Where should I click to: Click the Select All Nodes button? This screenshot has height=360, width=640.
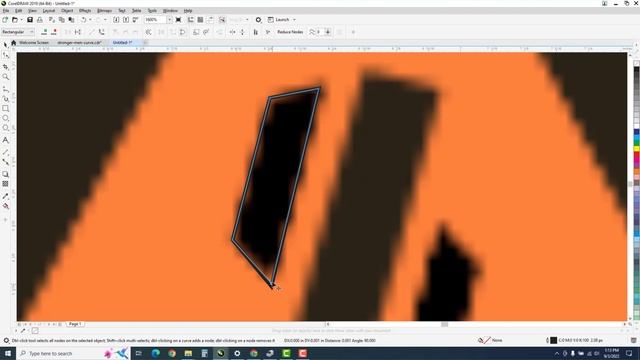click(x=268, y=32)
